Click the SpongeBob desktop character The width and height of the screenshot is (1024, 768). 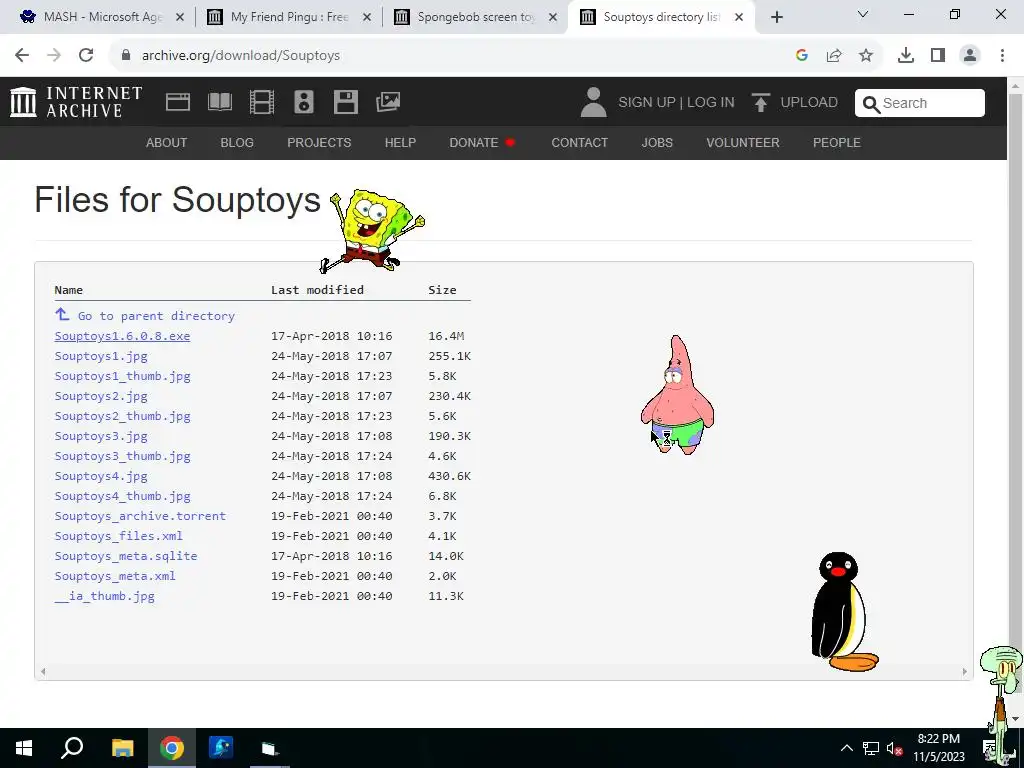(372, 231)
